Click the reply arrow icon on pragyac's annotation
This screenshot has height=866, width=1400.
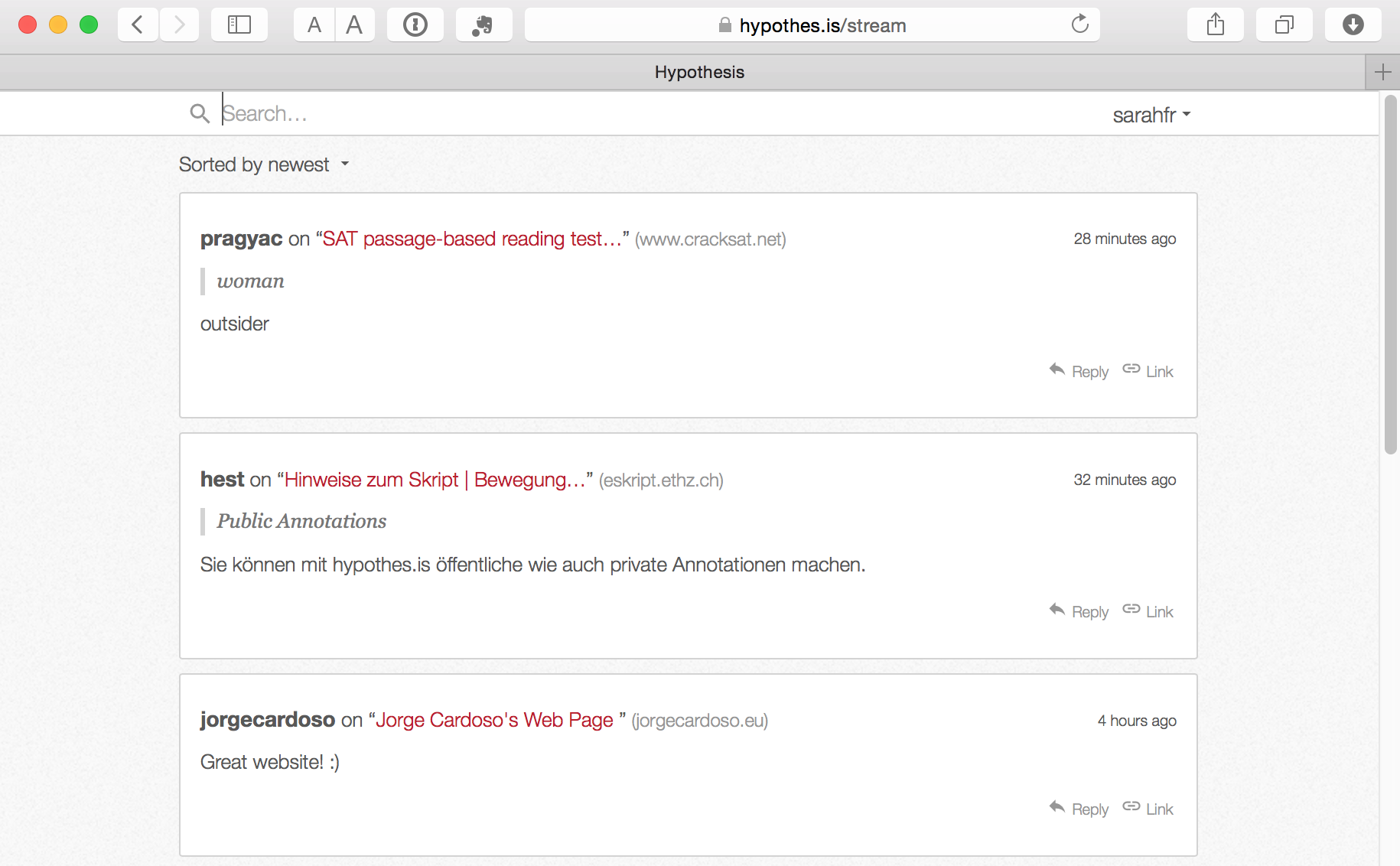coord(1057,370)
